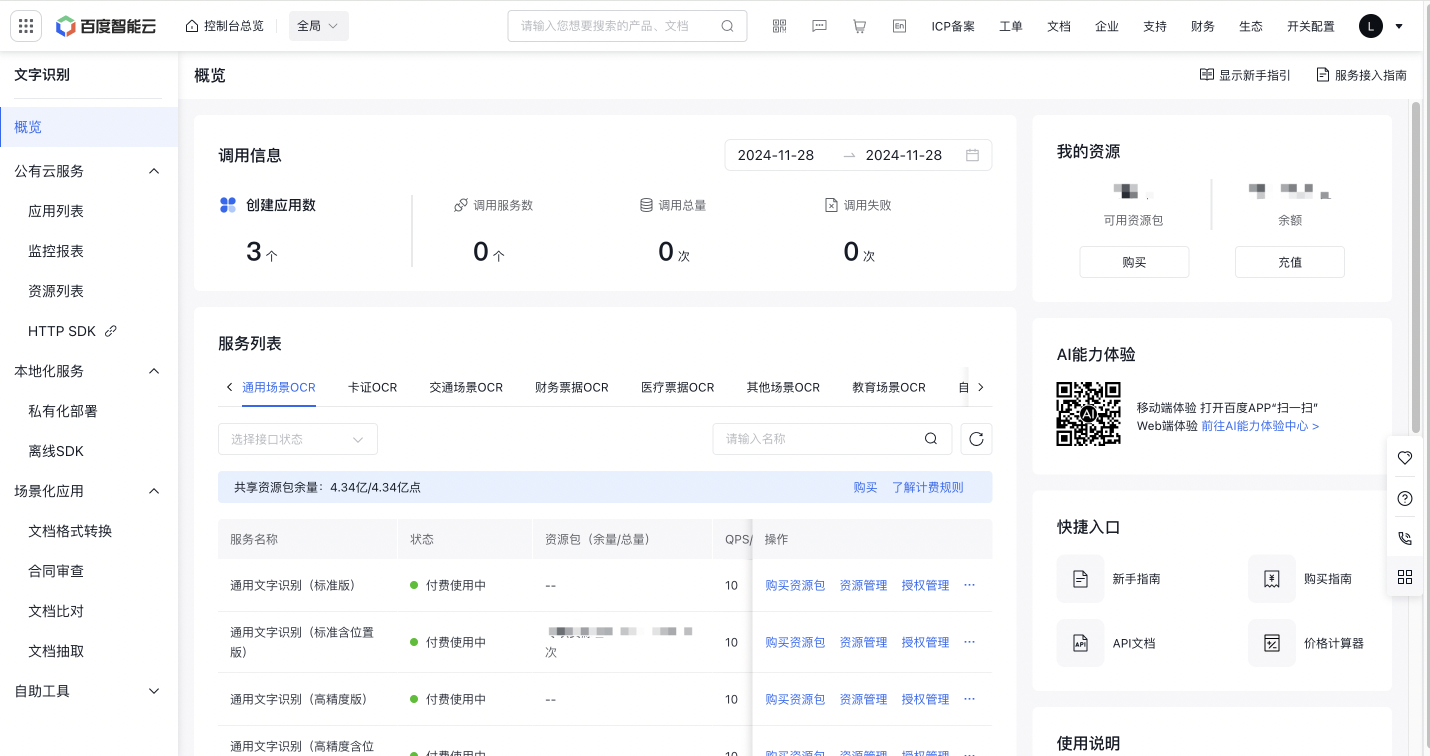Collapse the 场景化应用 sidebar section
Screen dimensions: 1430x756
tap(154, 491)
